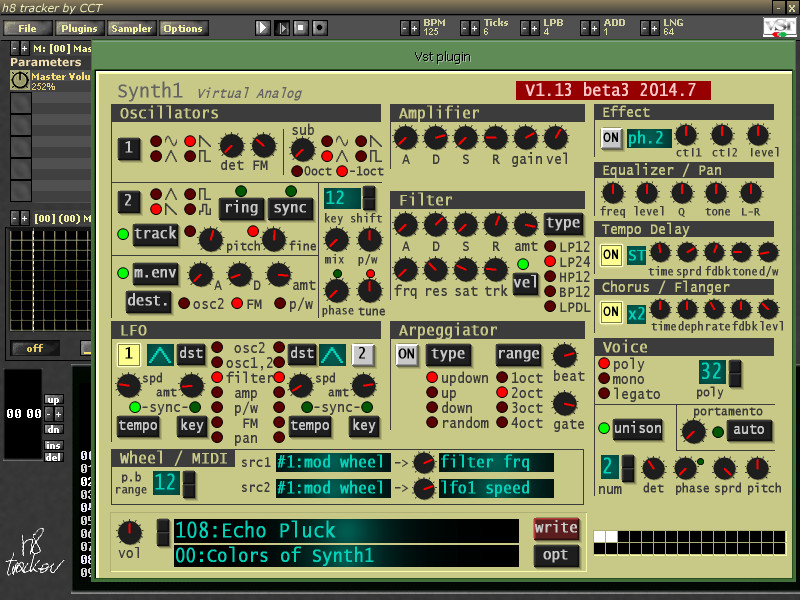Select sawtooth waveform for oscillator 1
This screenshot has height=600, width=800.
click(190, 141)
